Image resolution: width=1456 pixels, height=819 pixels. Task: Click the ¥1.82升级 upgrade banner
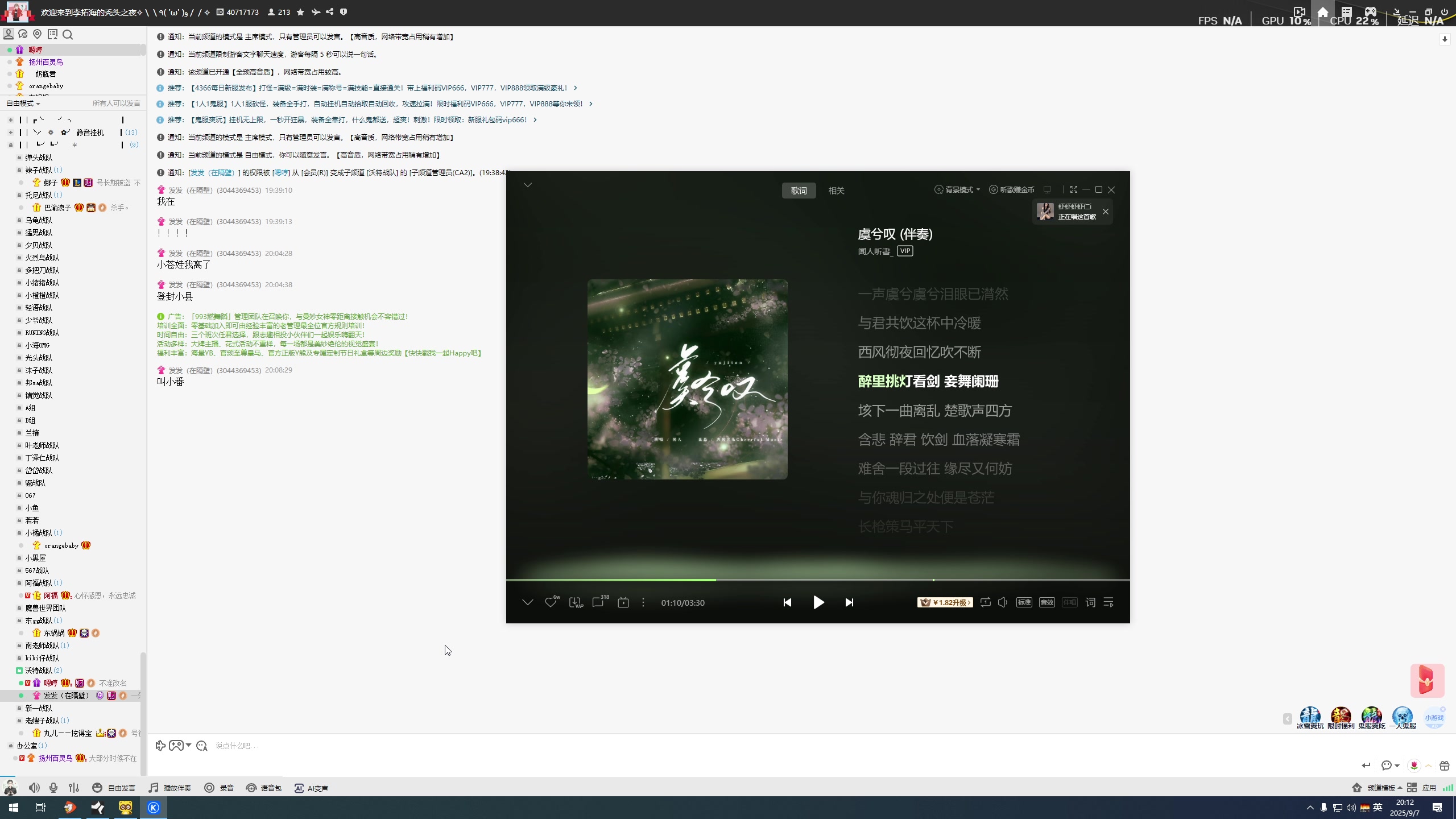pyautogui.click(x=945, y=602)
